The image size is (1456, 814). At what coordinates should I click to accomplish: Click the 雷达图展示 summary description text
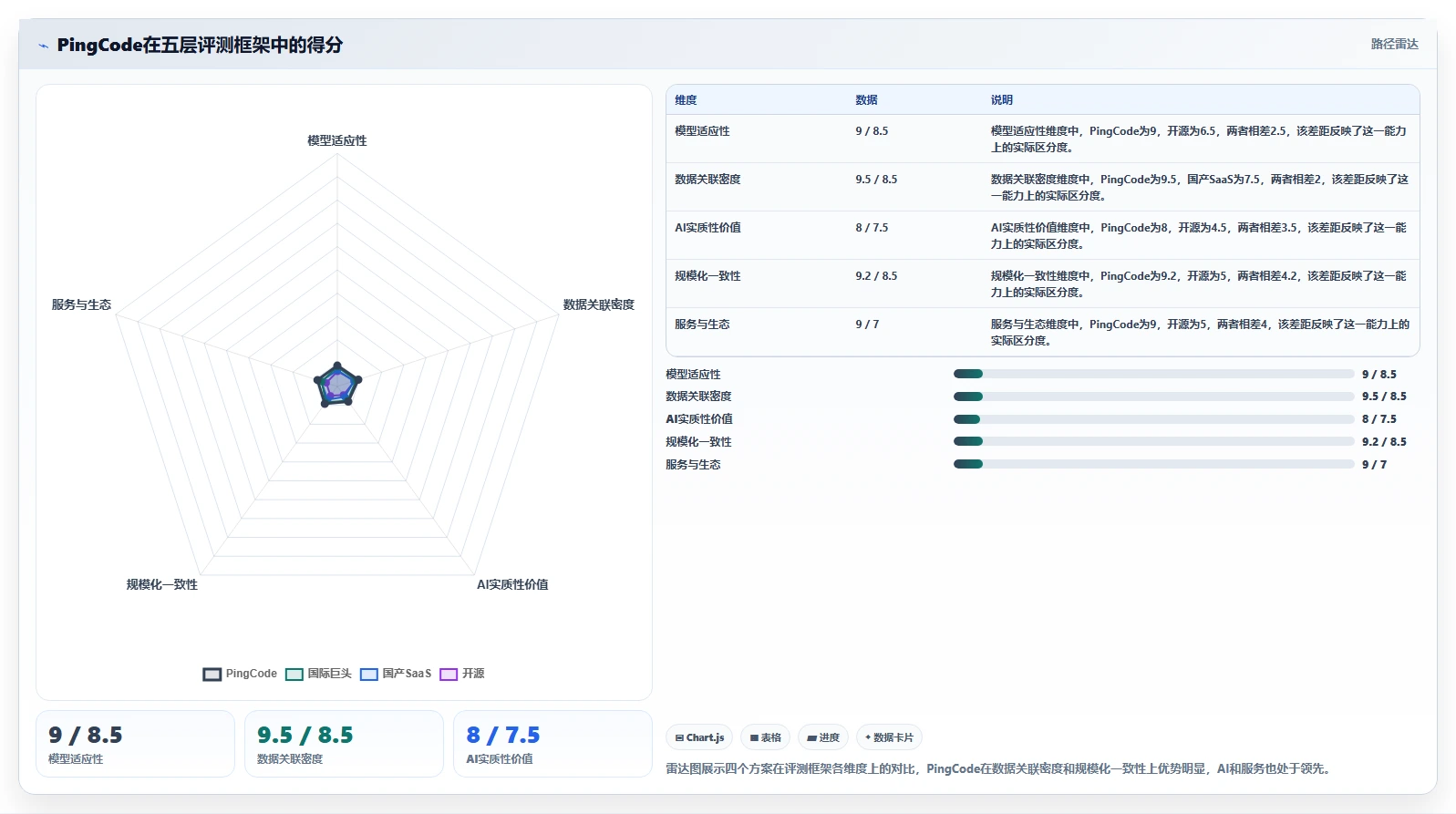1001,768
